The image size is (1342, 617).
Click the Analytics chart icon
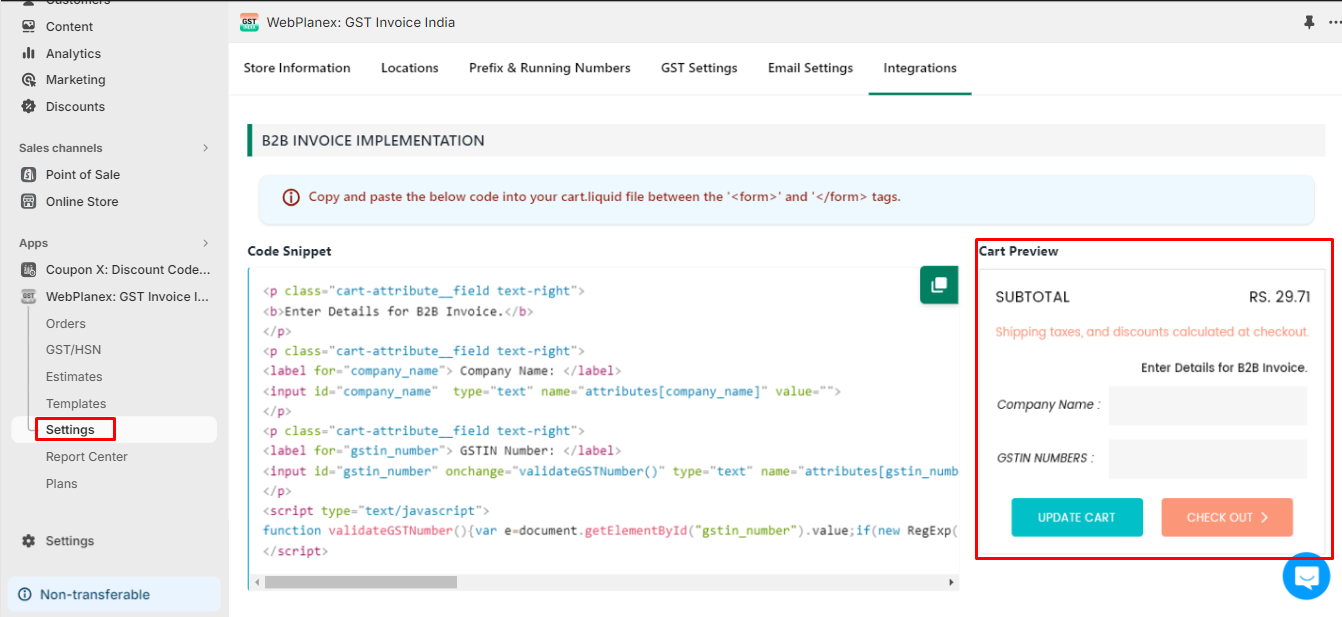(28, 53)
